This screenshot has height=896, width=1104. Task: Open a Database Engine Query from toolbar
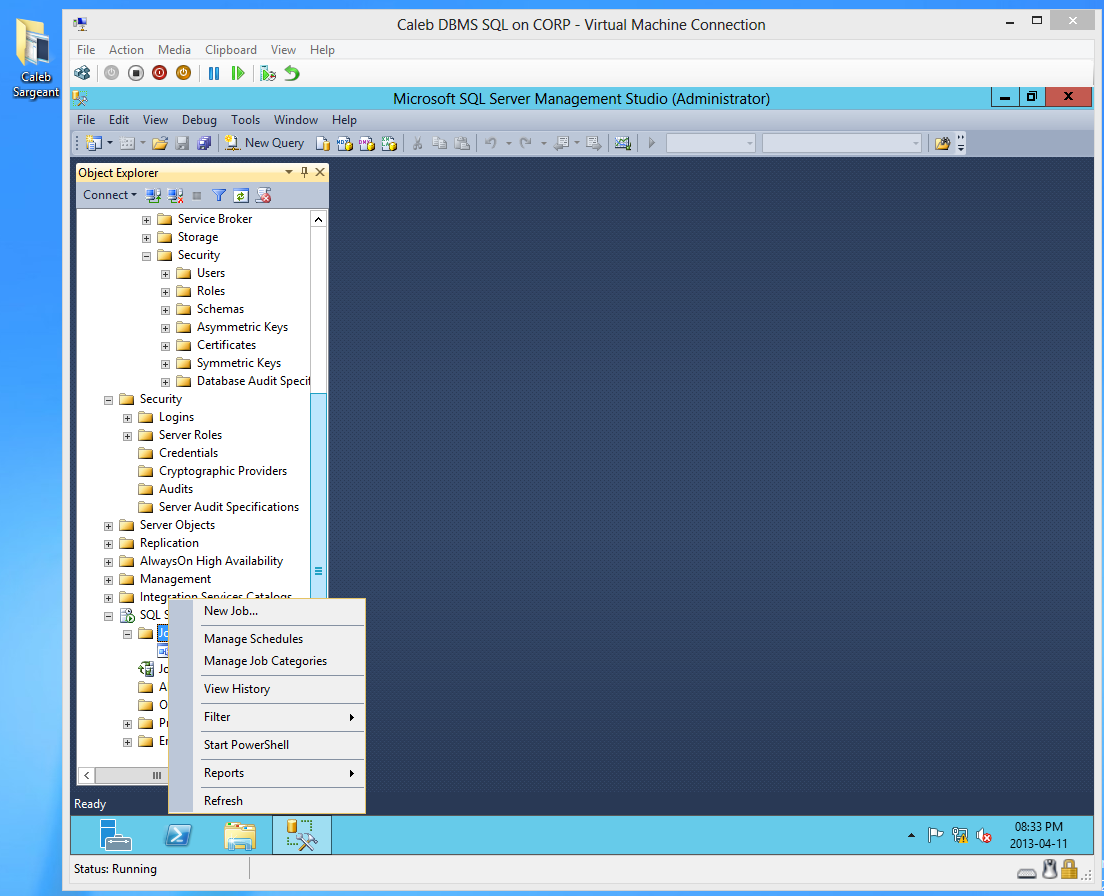pos(322,143)
